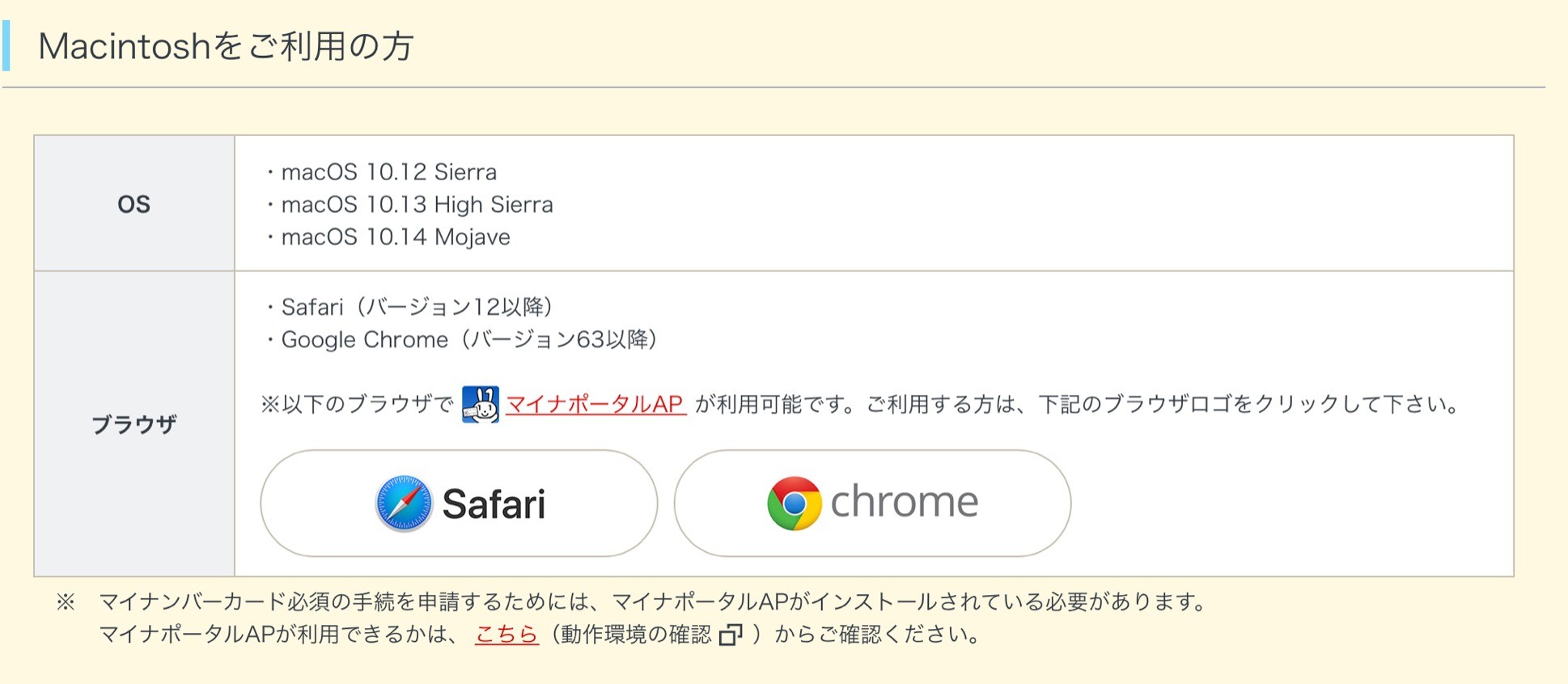Screen dimensions: 1568x684
Task: Click the 動作環境の確認 text in parentheses
Action: (636, 634)
